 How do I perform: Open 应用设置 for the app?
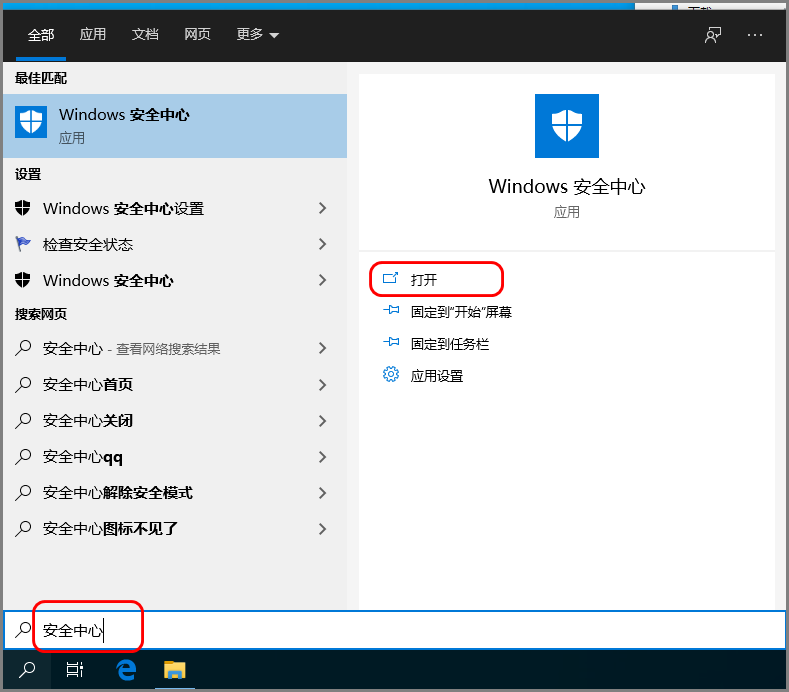437,376
